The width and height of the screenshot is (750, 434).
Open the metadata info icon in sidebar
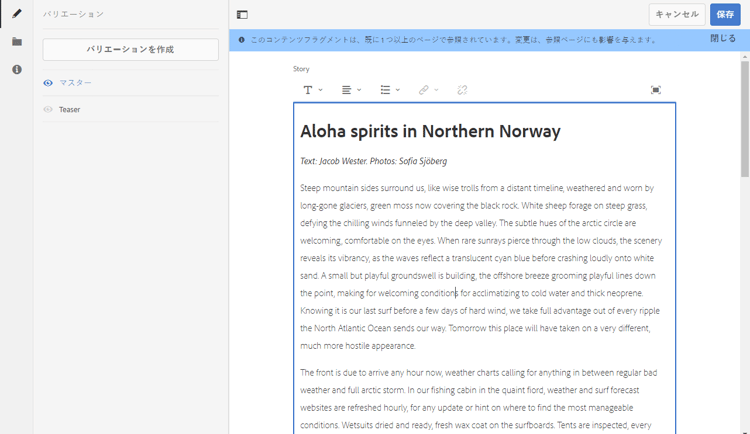pos(17,69)
